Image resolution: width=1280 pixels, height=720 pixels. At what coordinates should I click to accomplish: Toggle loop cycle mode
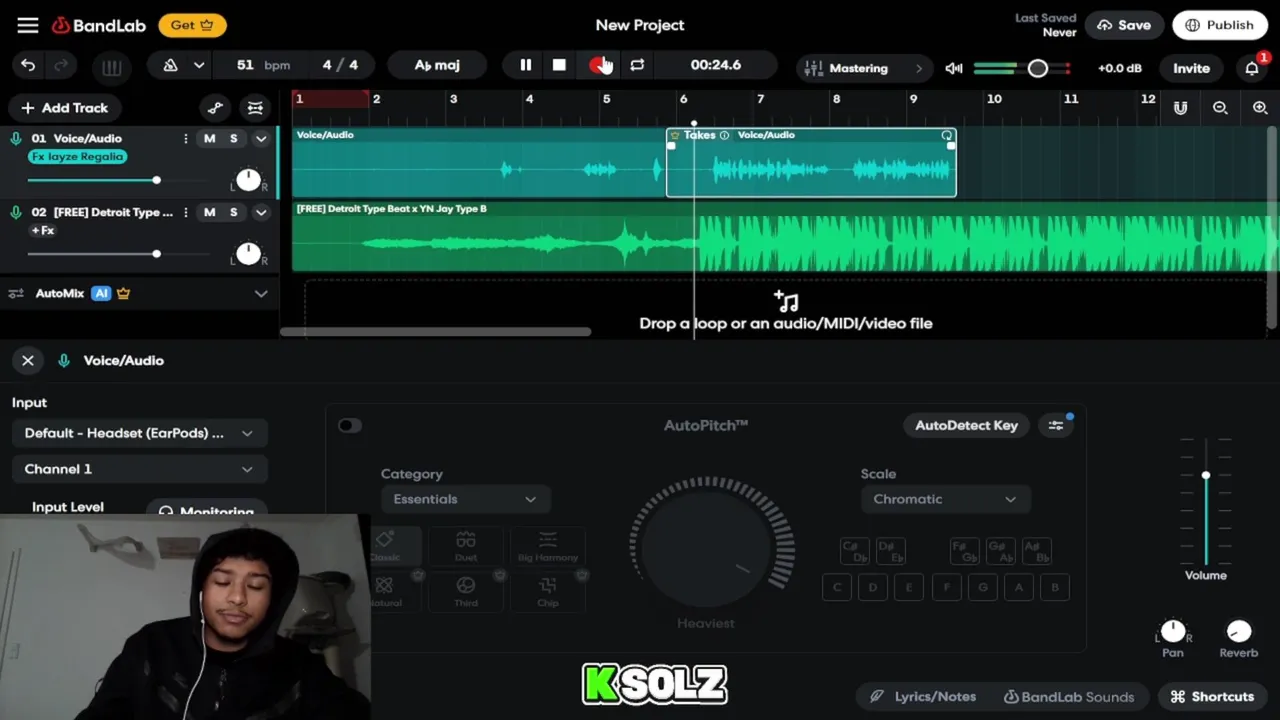[x=637, y=65]
